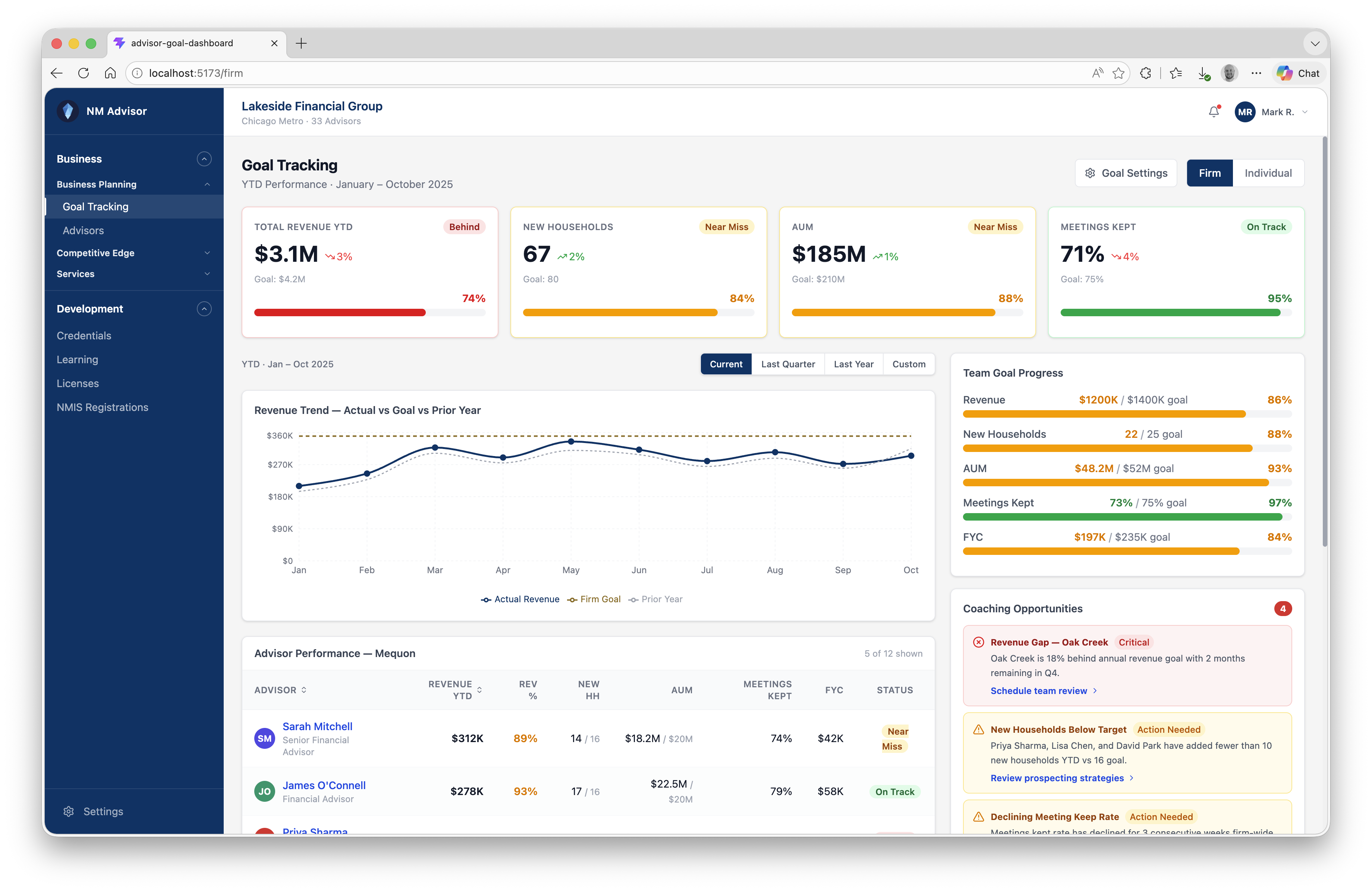The height and width of the screenshot is (892, 1372).
Task: Collapse the Business Planning submenu
Action: 207,185
